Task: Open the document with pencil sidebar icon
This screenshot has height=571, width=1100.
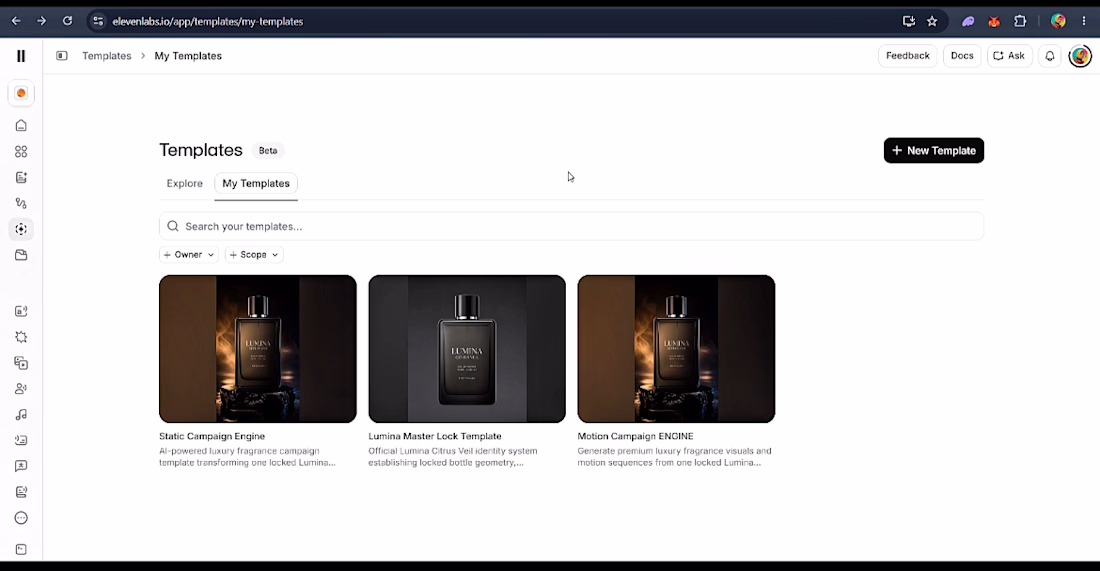Action: [x=21, y=492]
